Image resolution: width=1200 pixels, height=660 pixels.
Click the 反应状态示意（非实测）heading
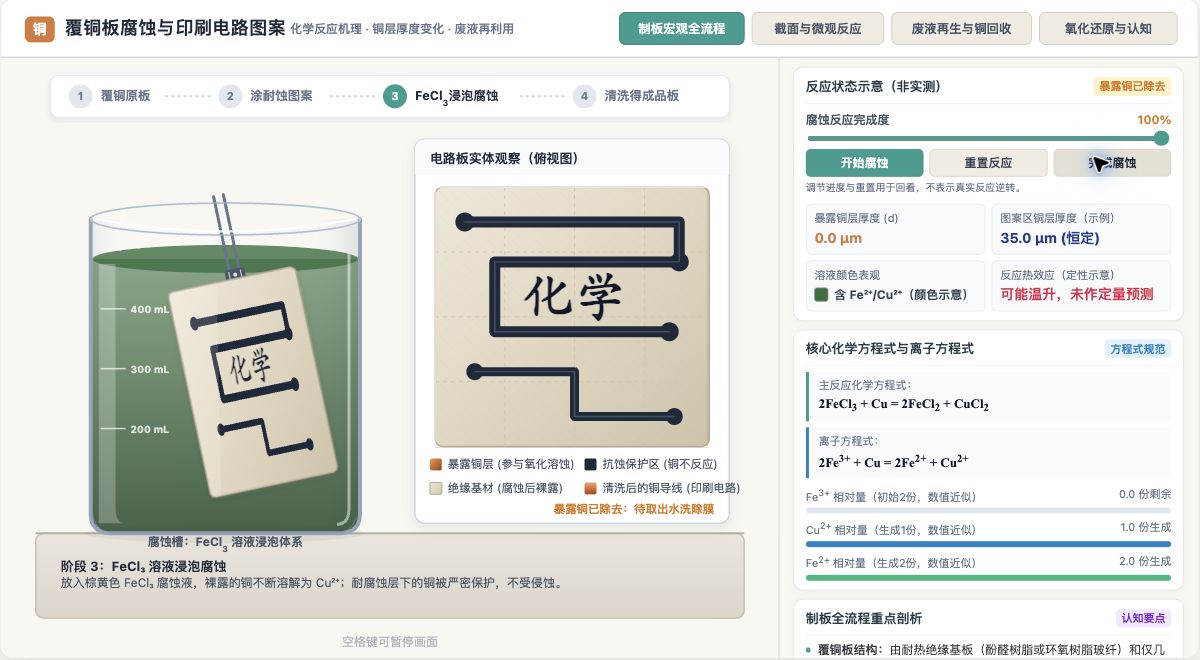[x=873, y=86]
